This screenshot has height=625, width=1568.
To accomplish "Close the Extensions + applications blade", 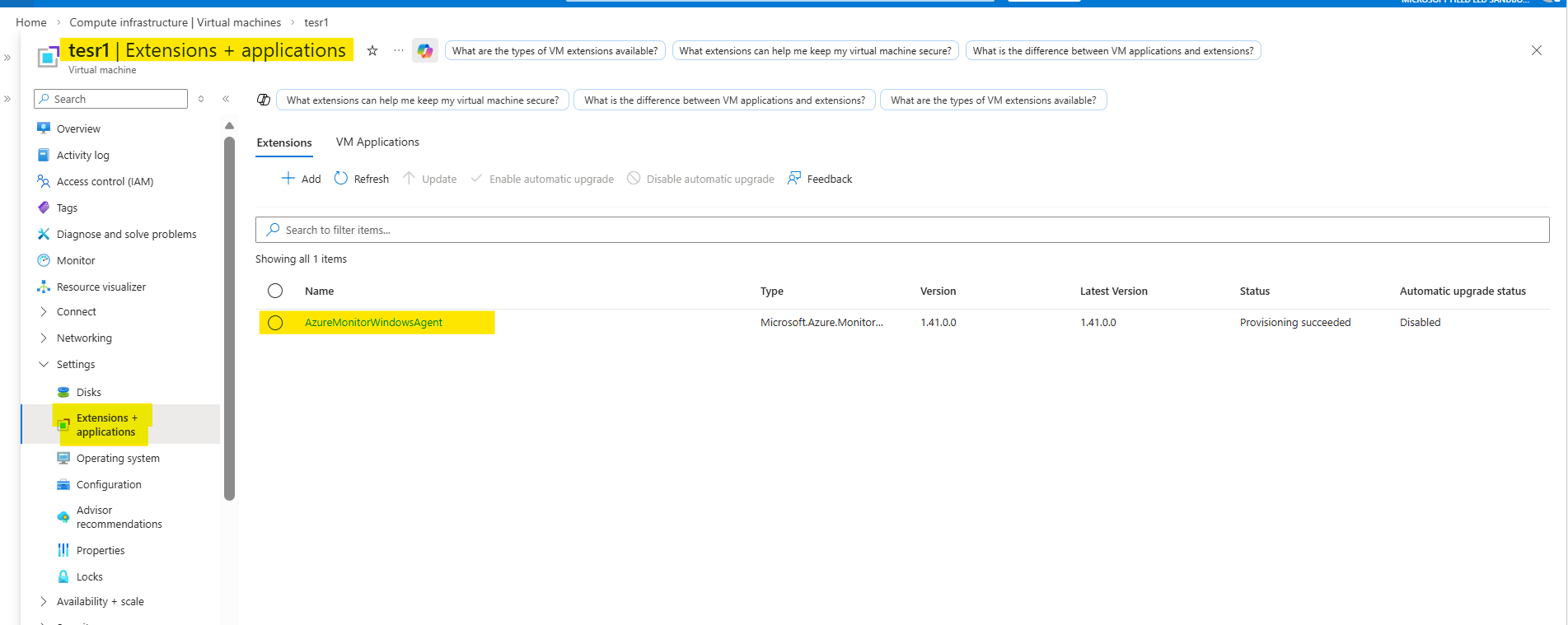I will point(1537,50).
